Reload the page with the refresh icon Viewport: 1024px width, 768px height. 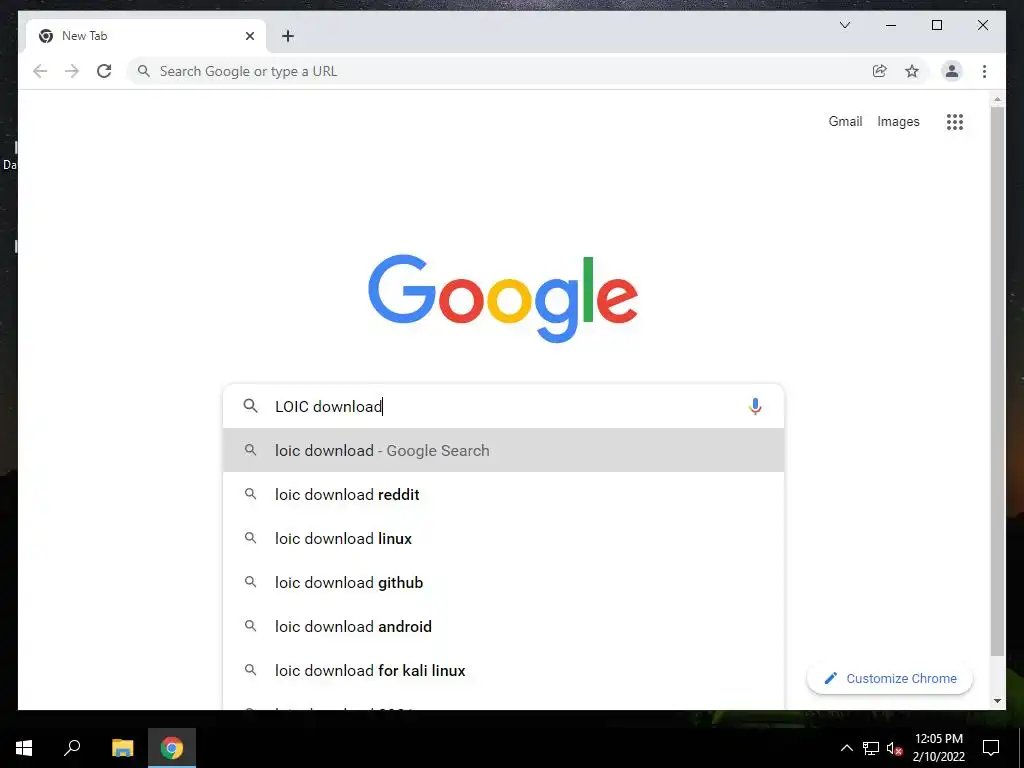104,71
